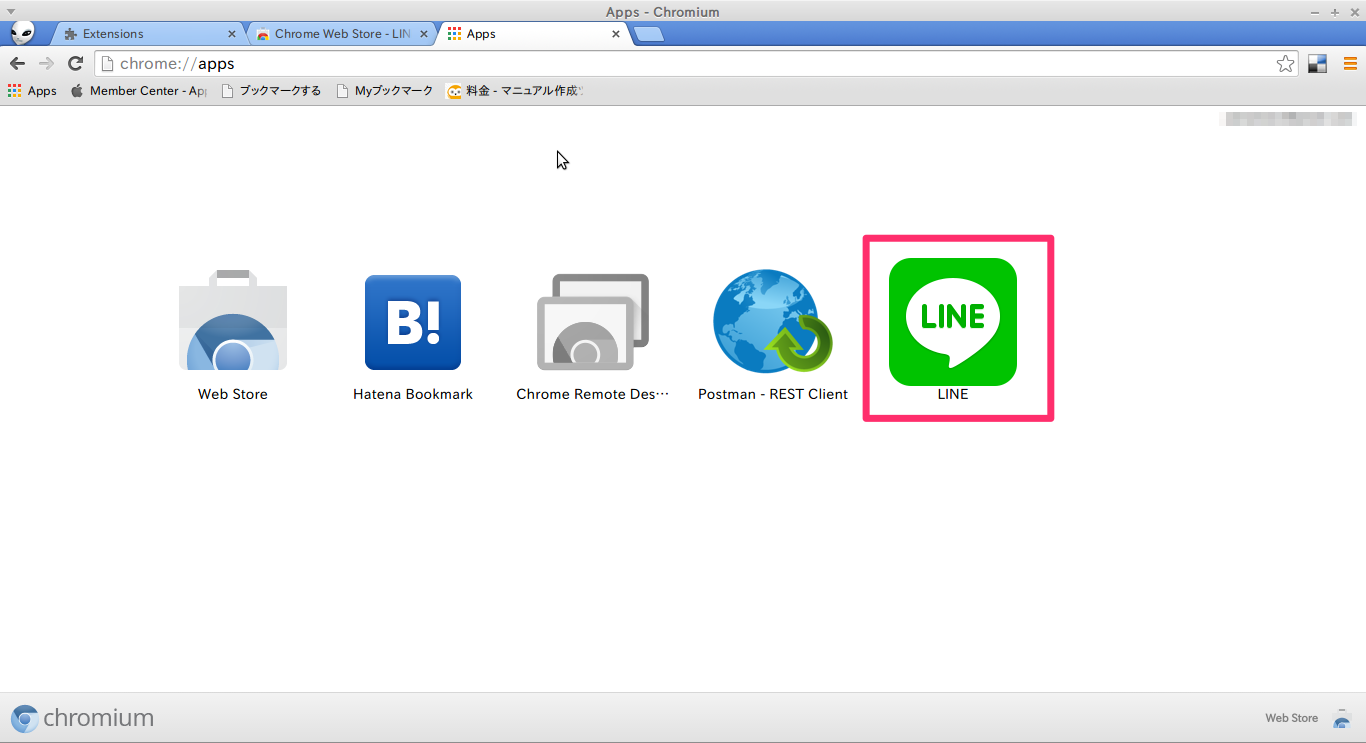The height and width of the screenshot is (743, 1366).
Task: Select the Apps tab
Action: (x=532, y=34)
